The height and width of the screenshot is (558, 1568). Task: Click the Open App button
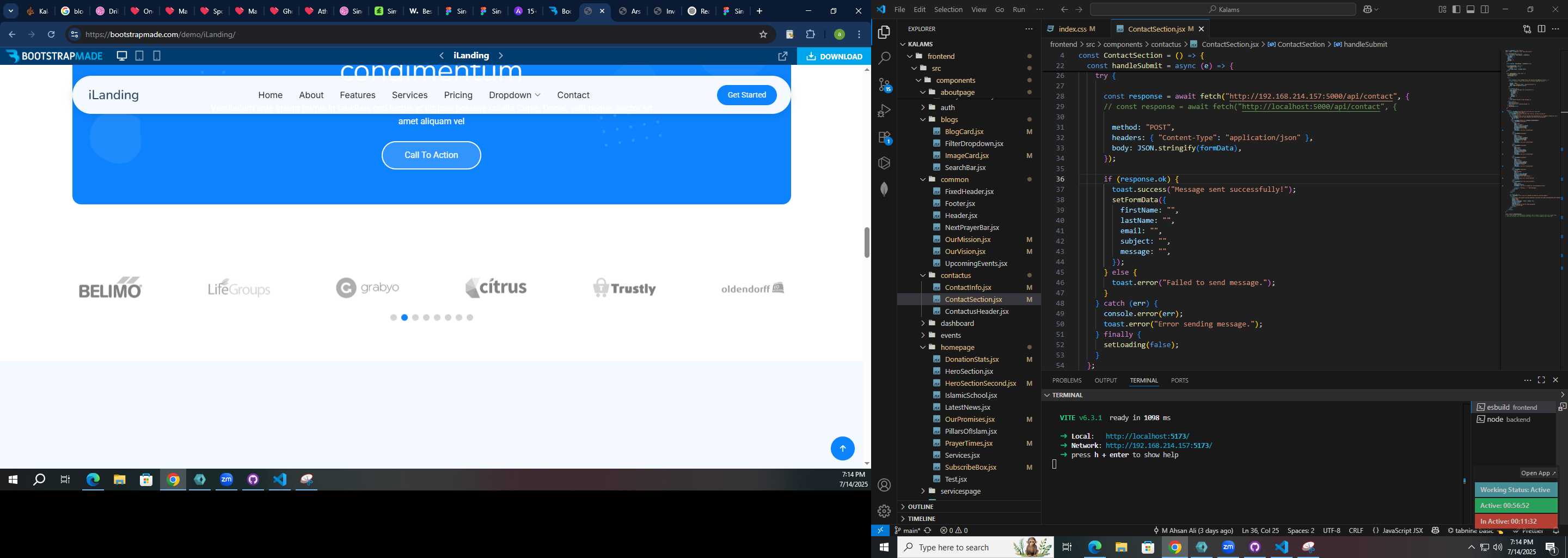point(1538,474)
